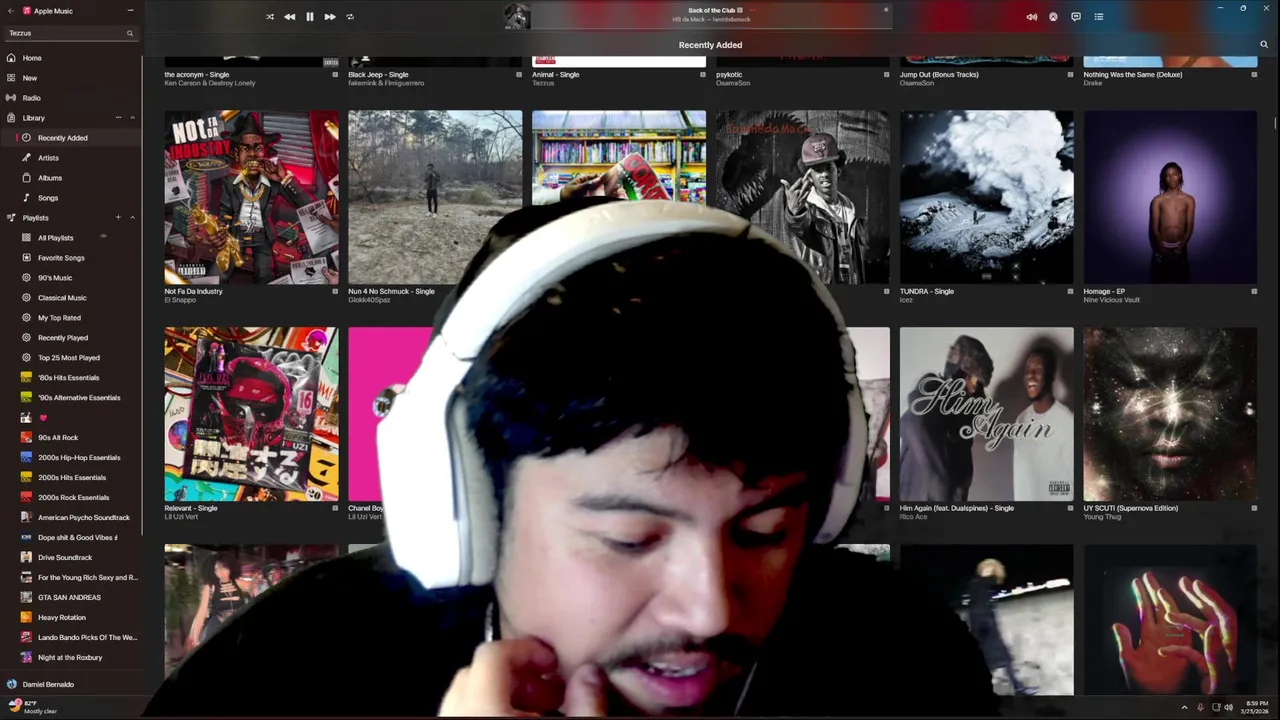Open the Homage - EP album cover

click(x=1170, y=197)
